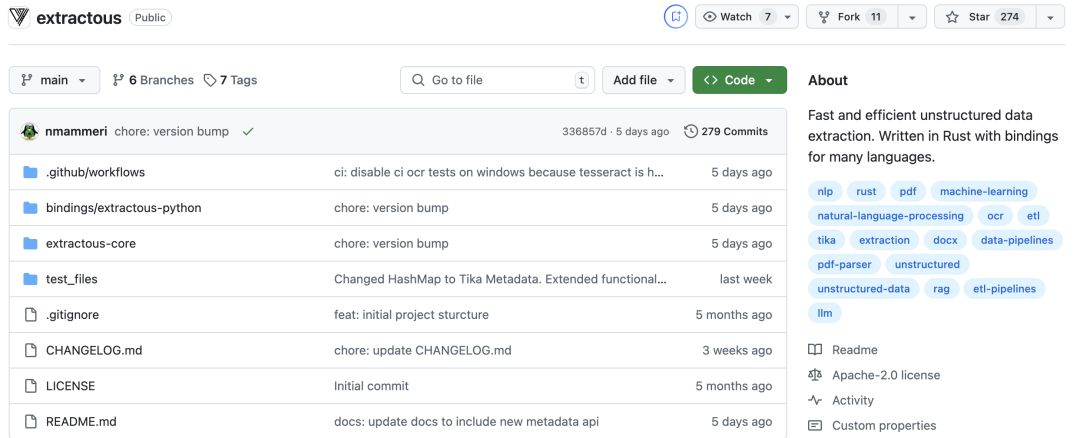Click the green Code button
The height and width of the screenshot is (438, 1080).
739,80
